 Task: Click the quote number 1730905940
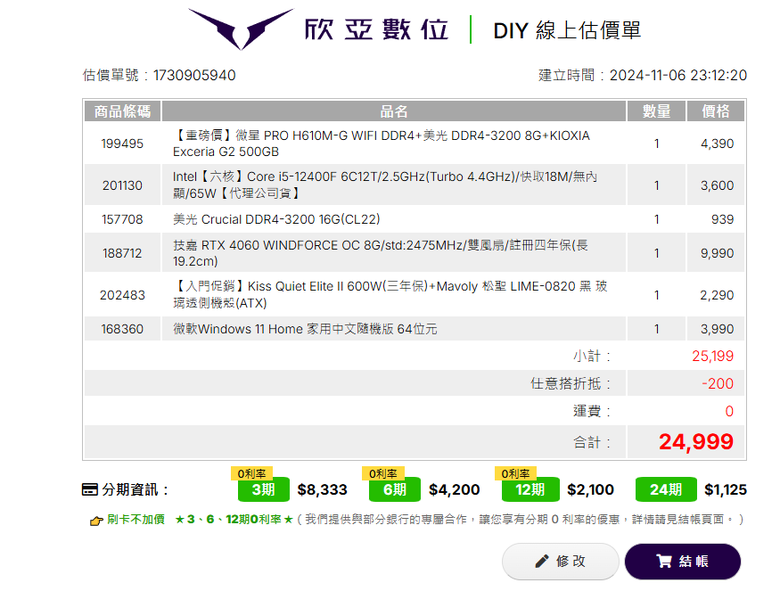click(x=195, y=75)
